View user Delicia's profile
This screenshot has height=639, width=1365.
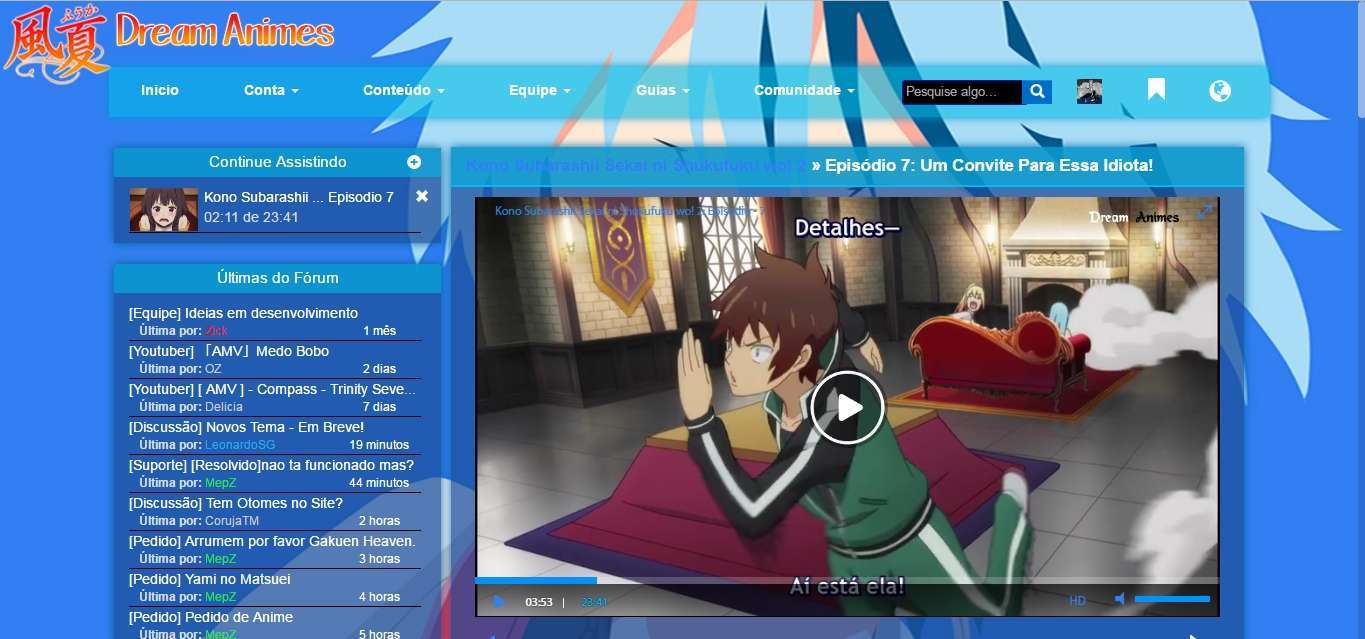click(223, 407)
